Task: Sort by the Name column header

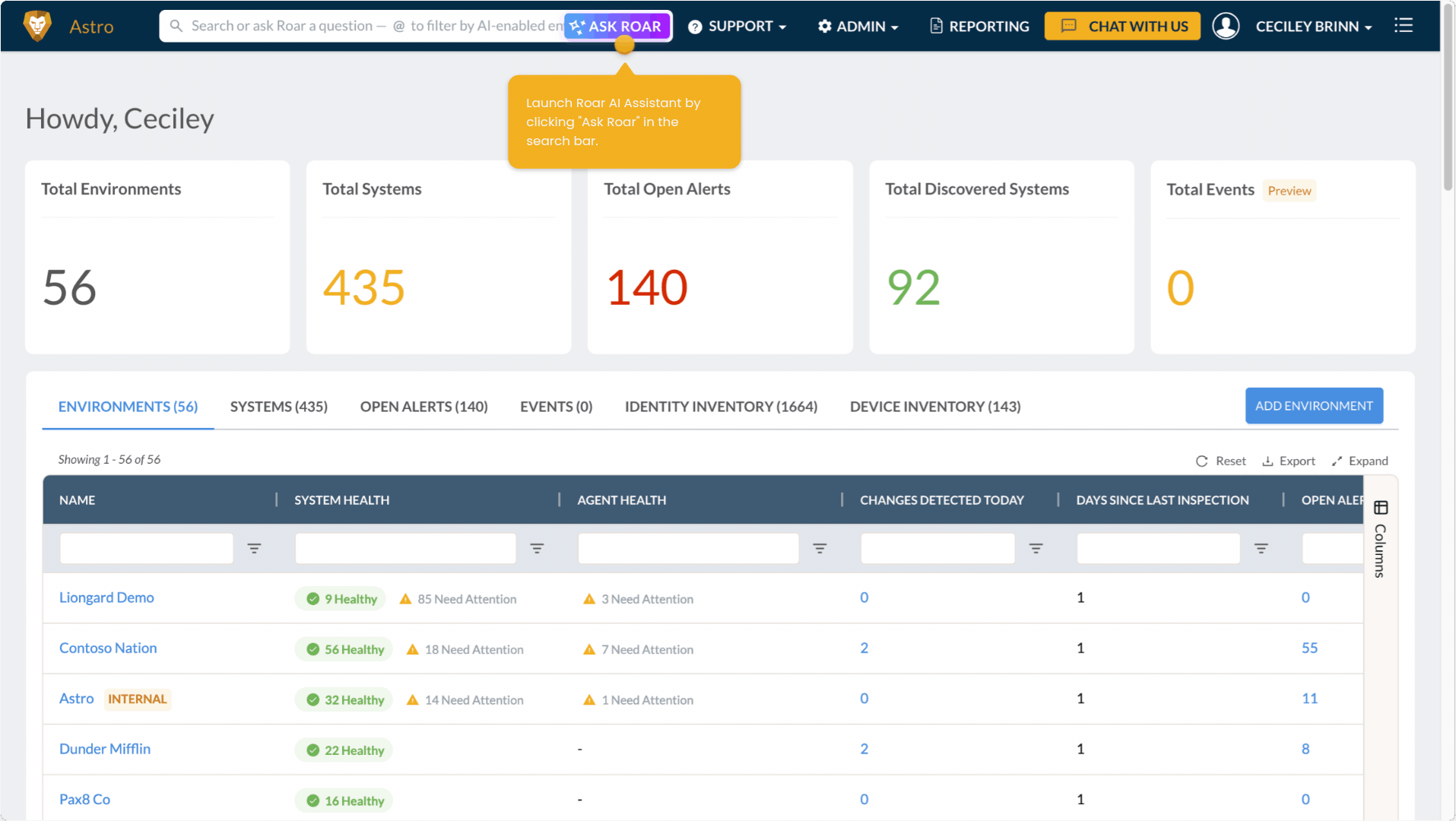Action: coord(78,500)
